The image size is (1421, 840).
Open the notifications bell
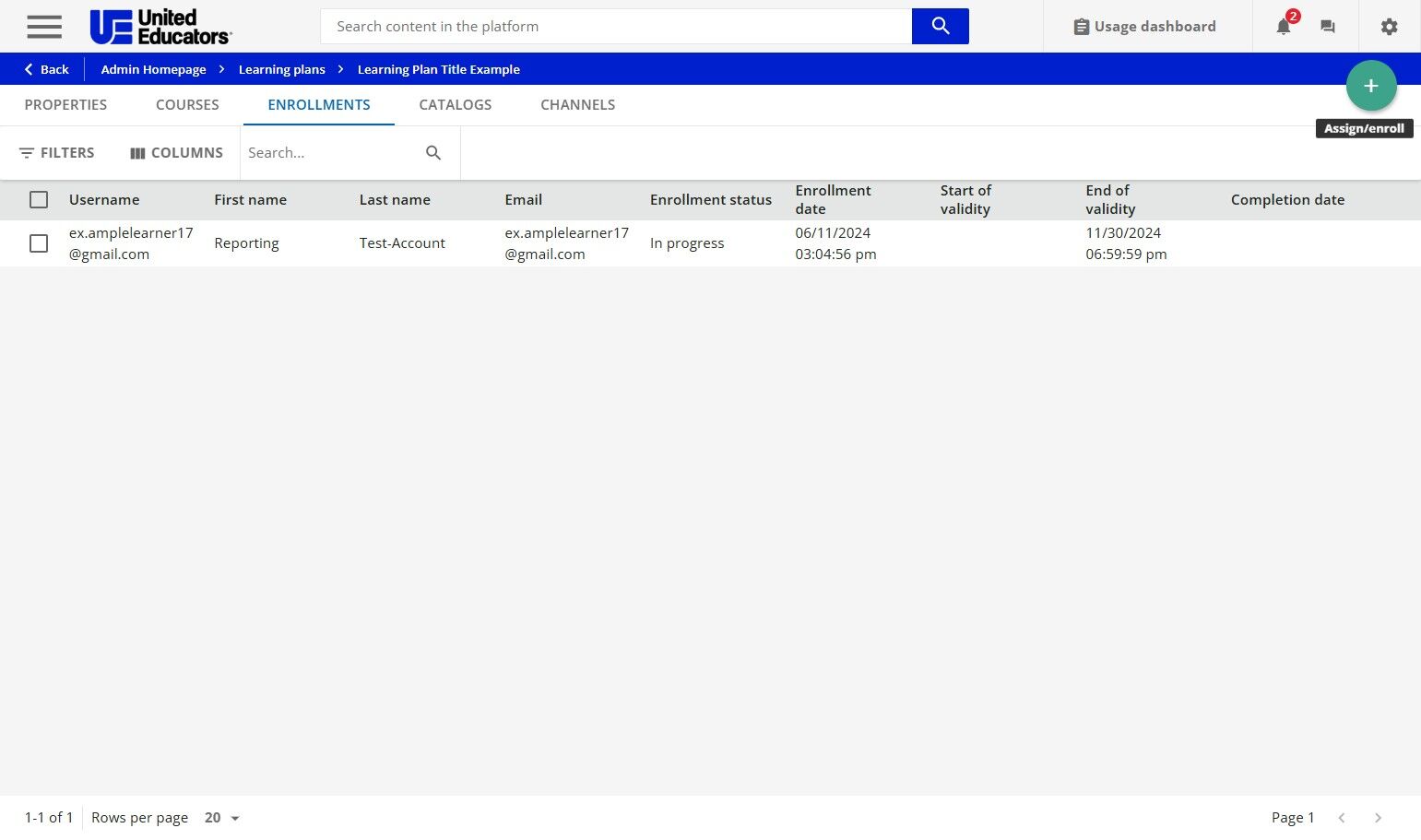point(1284,27)
